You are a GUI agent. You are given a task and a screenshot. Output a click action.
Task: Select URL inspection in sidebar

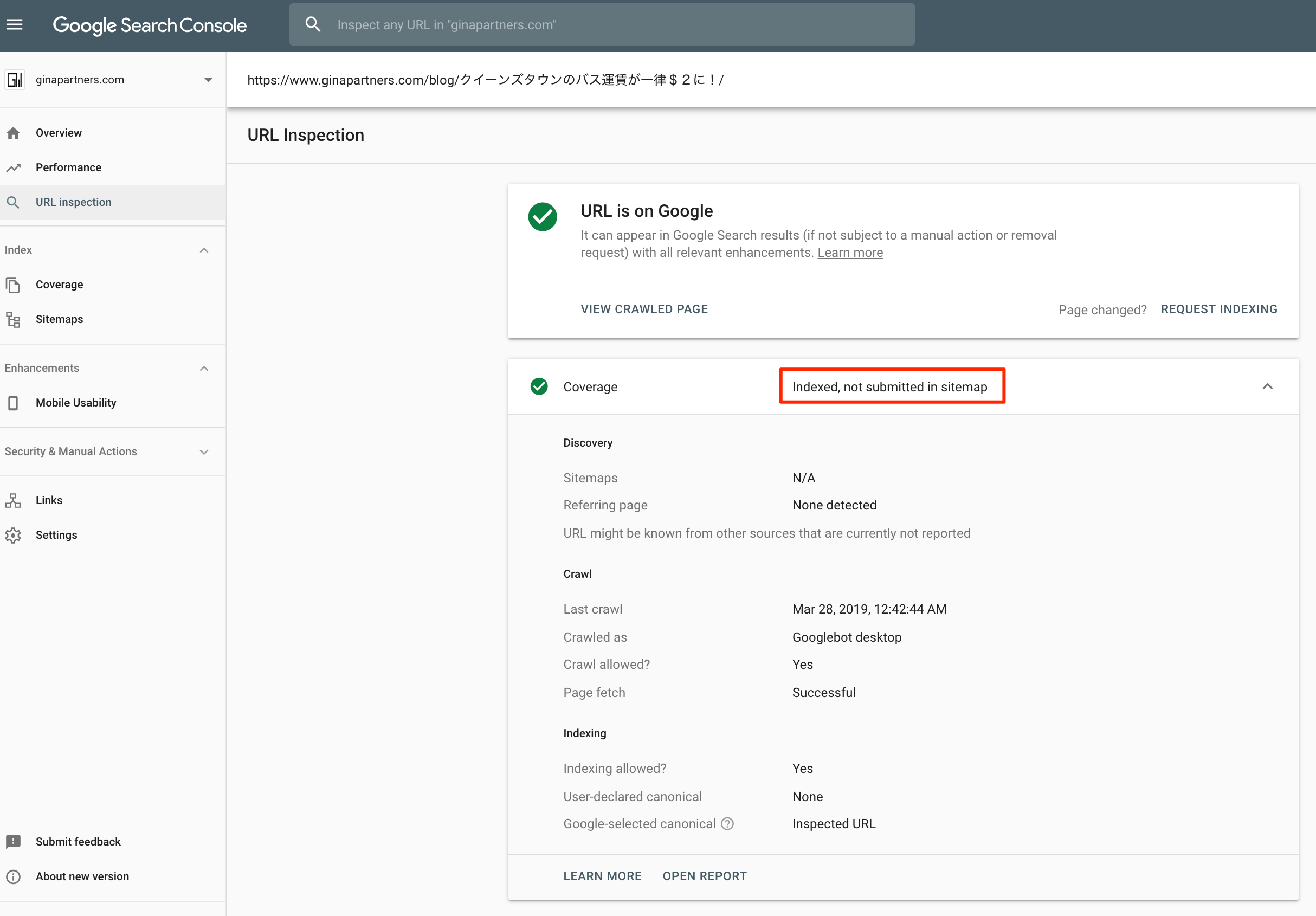113,202
